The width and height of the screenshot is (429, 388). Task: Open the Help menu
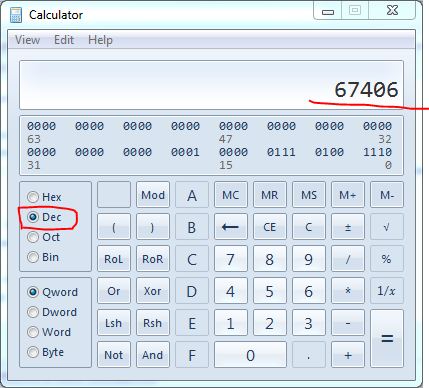tap(100, 40)
